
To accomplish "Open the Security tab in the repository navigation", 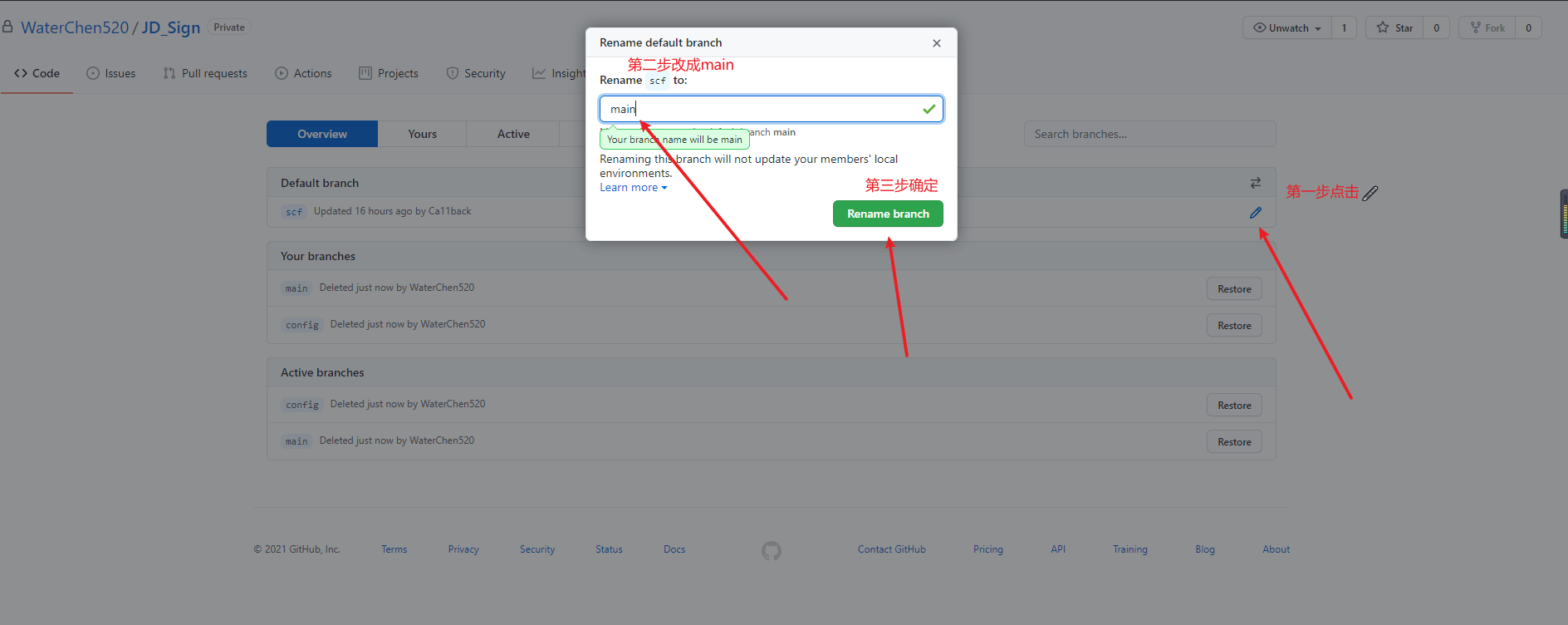I will (x=476, y=73).
